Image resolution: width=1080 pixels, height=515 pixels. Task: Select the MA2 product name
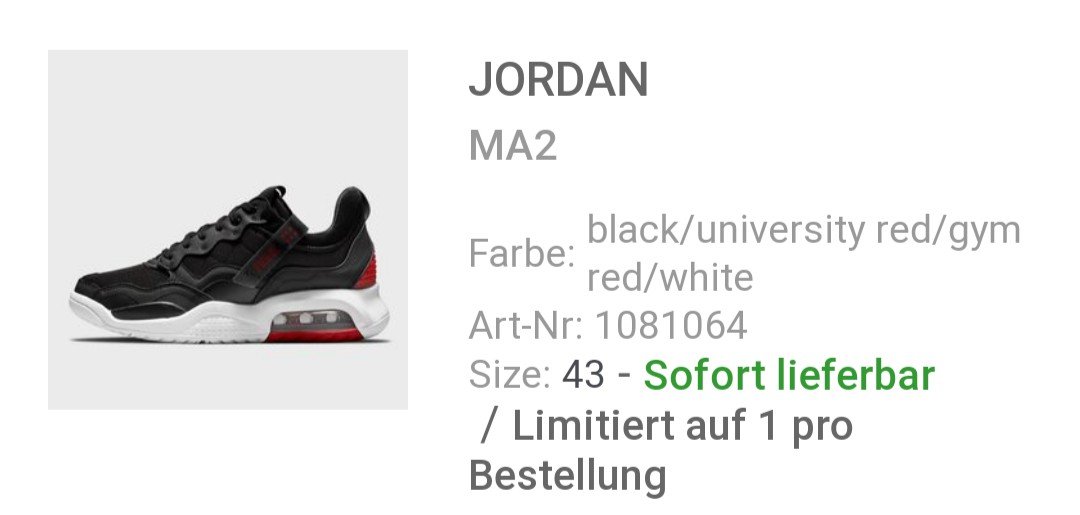(x=512, y=146)
